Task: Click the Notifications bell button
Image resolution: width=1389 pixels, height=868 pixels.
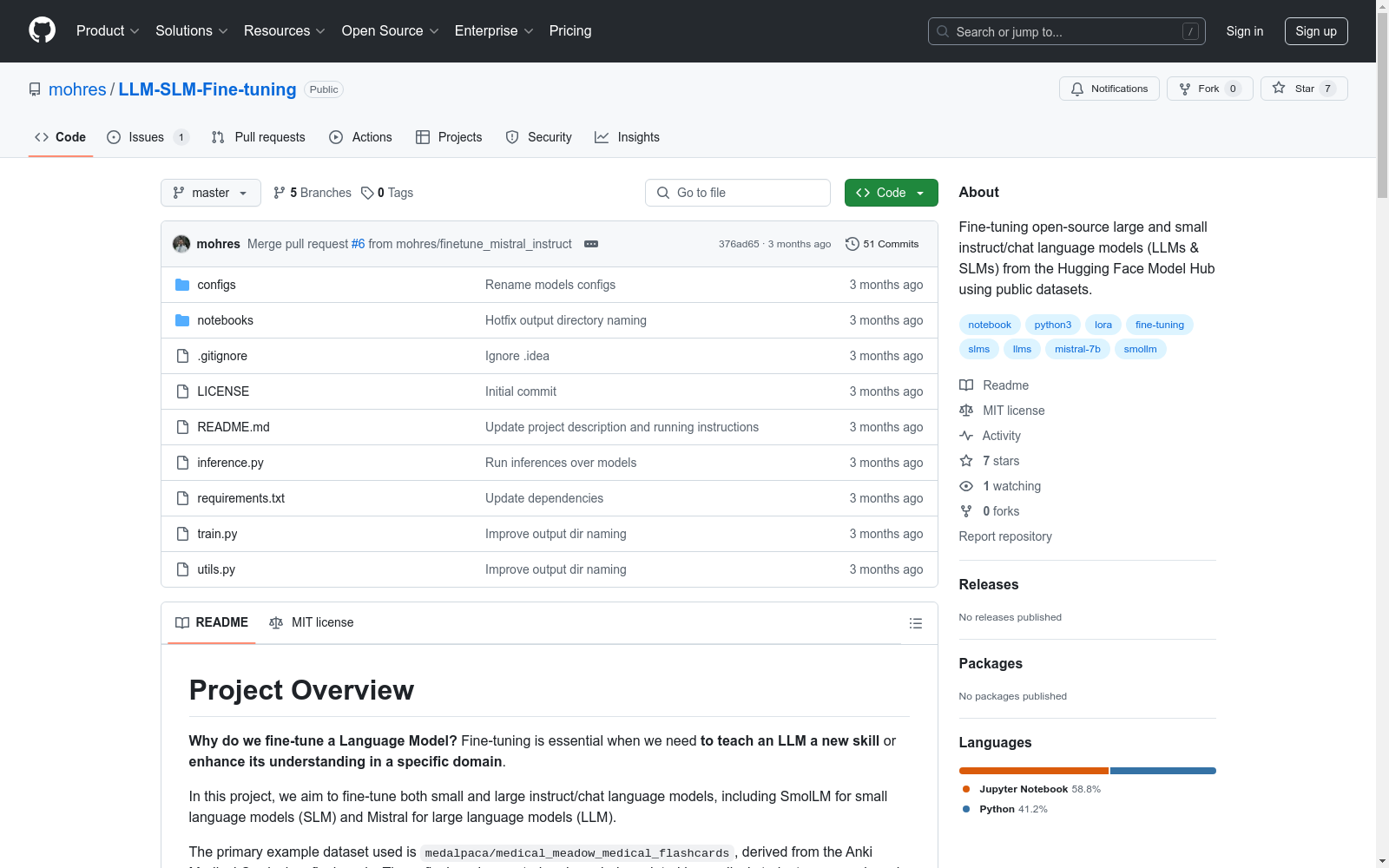Action: (1109, 89)
